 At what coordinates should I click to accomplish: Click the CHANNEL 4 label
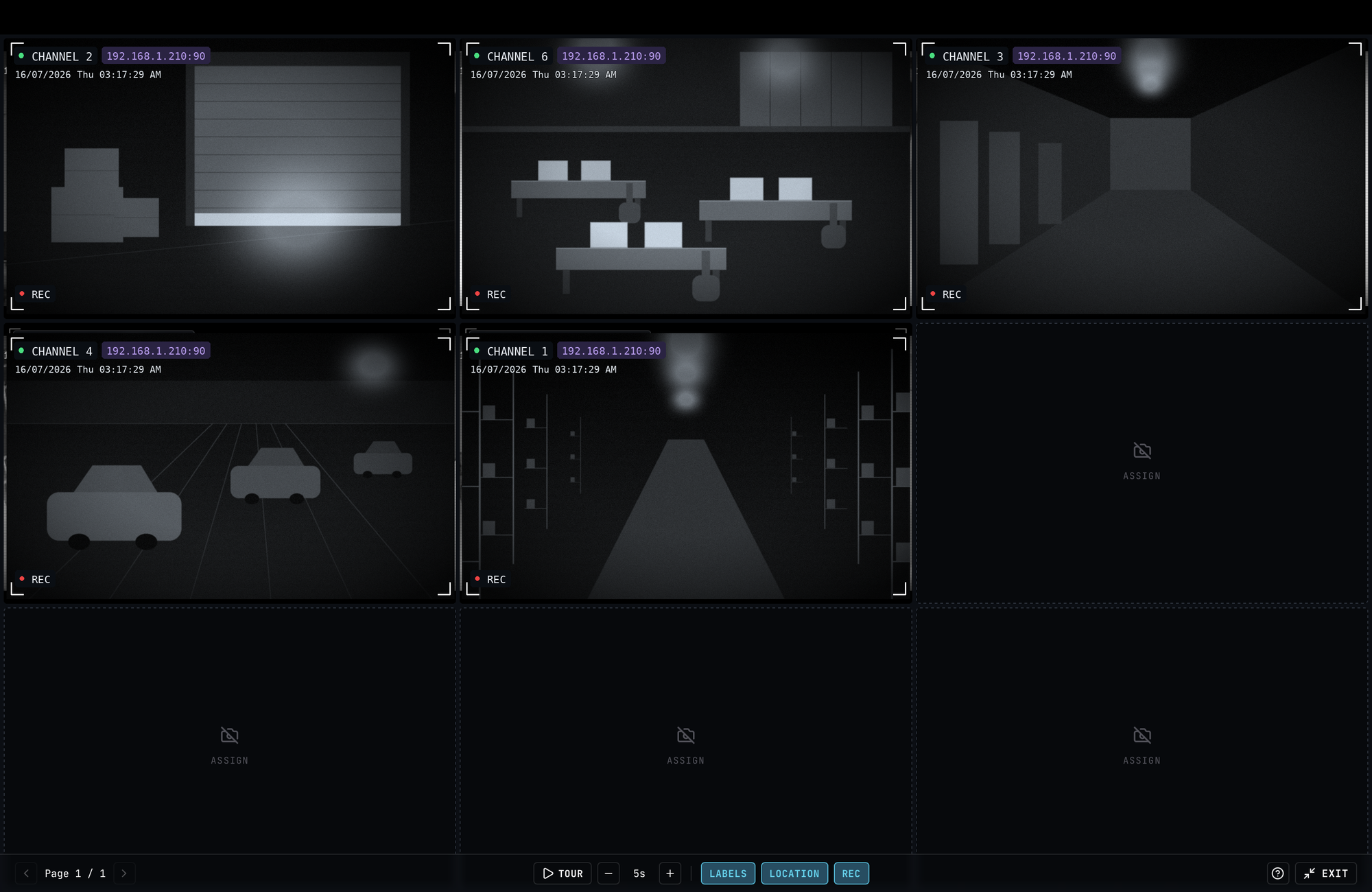coord(62,351)
